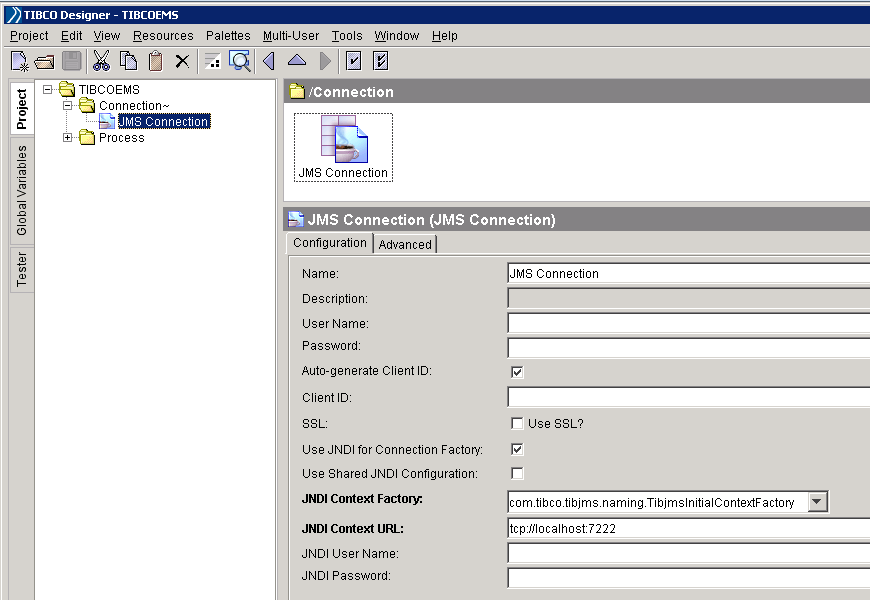Open the JNDI Context Factory dropdown arrow
Viewport: 870px width, 600px height.
817,502
